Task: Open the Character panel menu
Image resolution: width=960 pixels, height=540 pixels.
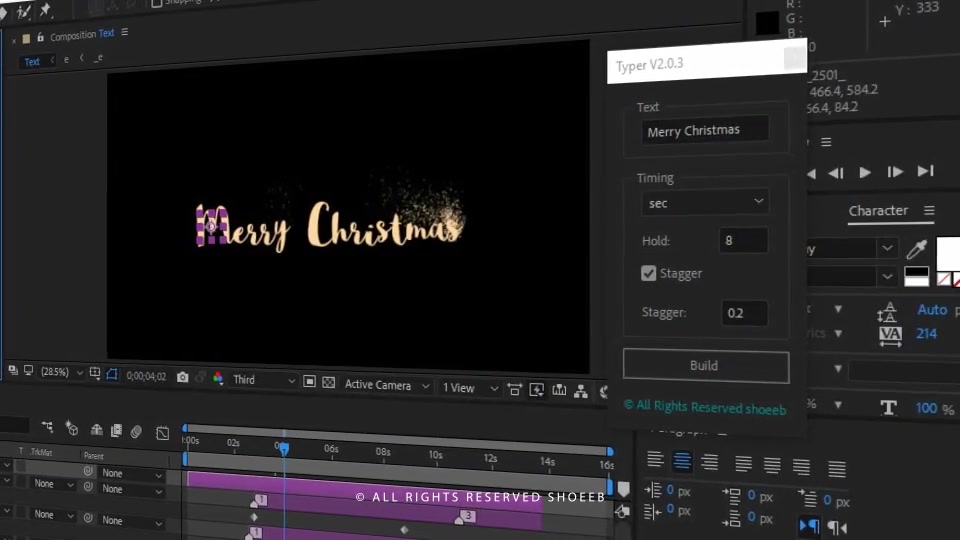Action: [929, 211]
